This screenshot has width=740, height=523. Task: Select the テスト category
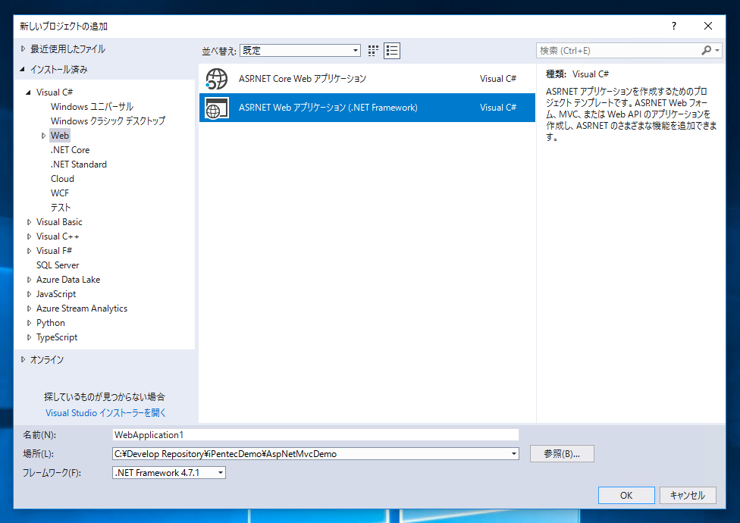click(60, 208)
